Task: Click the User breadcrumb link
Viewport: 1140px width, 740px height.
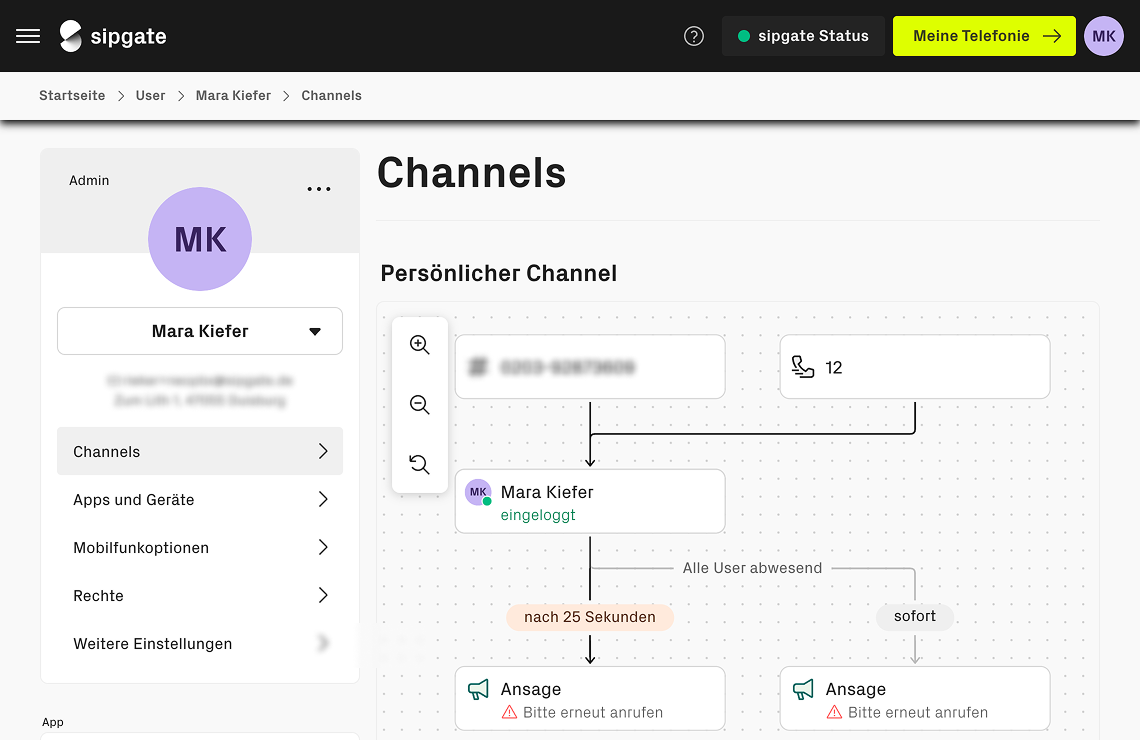Action: pos(150,96)
